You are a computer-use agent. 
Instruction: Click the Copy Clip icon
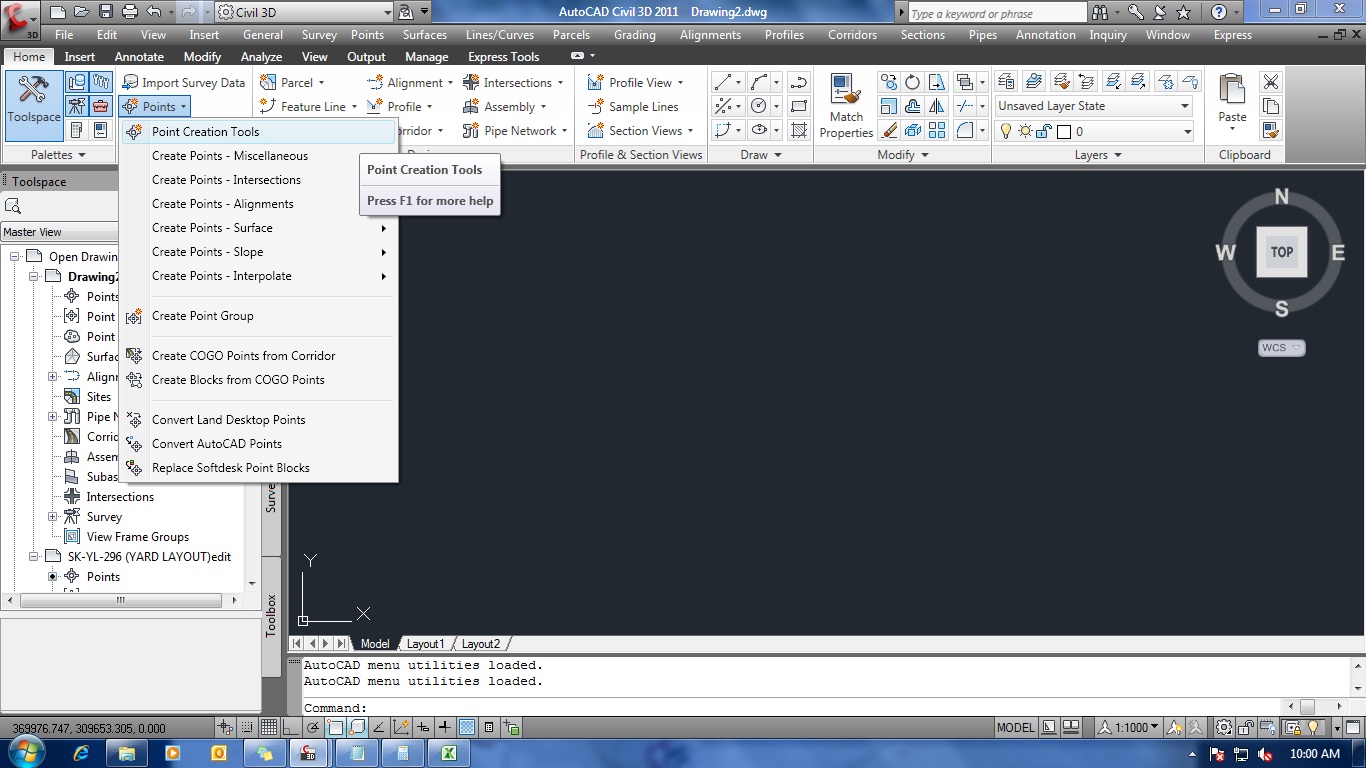pos(1270,106)
